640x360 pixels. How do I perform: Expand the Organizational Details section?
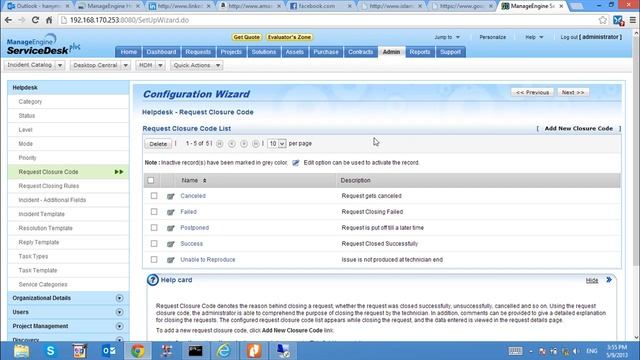click(119, 298)
